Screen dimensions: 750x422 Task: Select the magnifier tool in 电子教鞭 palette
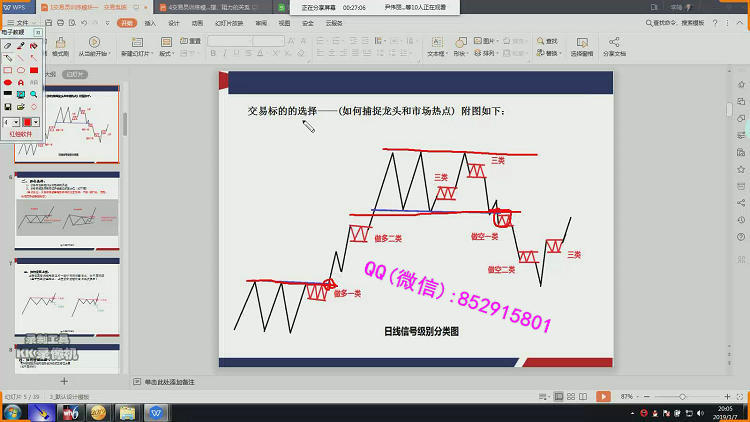pos(34,94)
